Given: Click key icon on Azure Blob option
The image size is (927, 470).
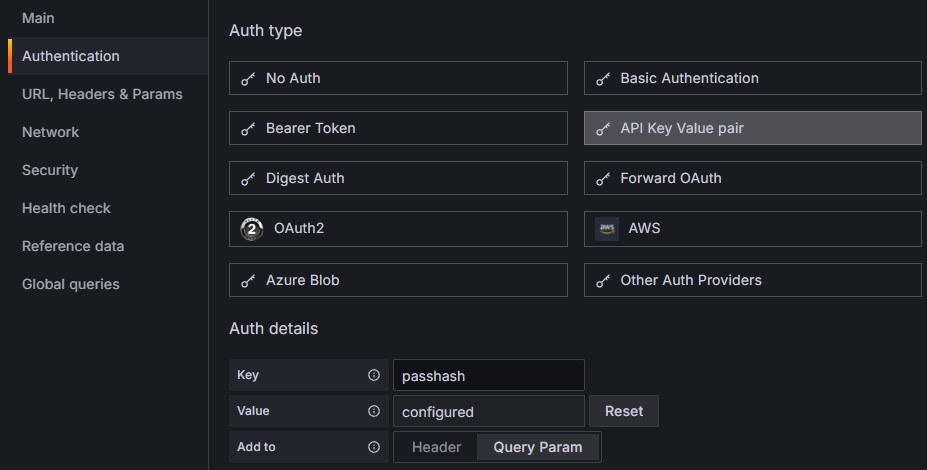Looking at the screenshot, I should [x=248, y=281].
